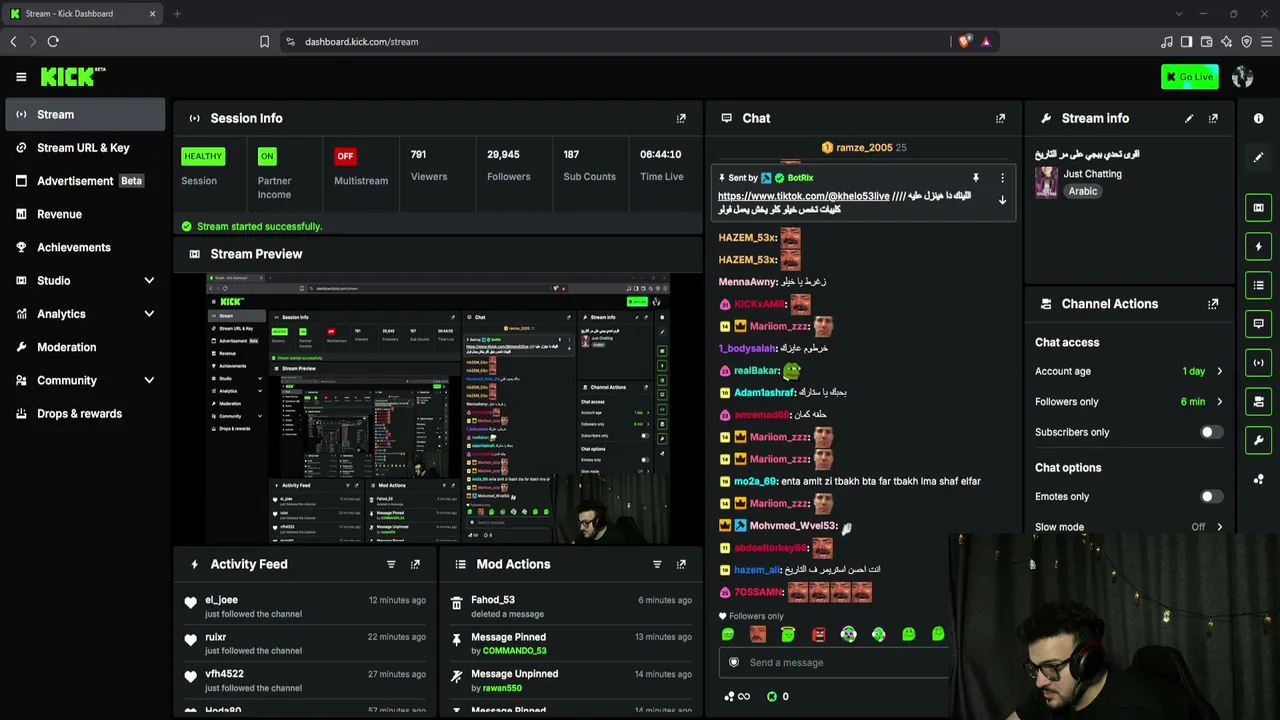Expand the pinned message with down arrow
The image size is (1280, 720).
coord(1002,200)
